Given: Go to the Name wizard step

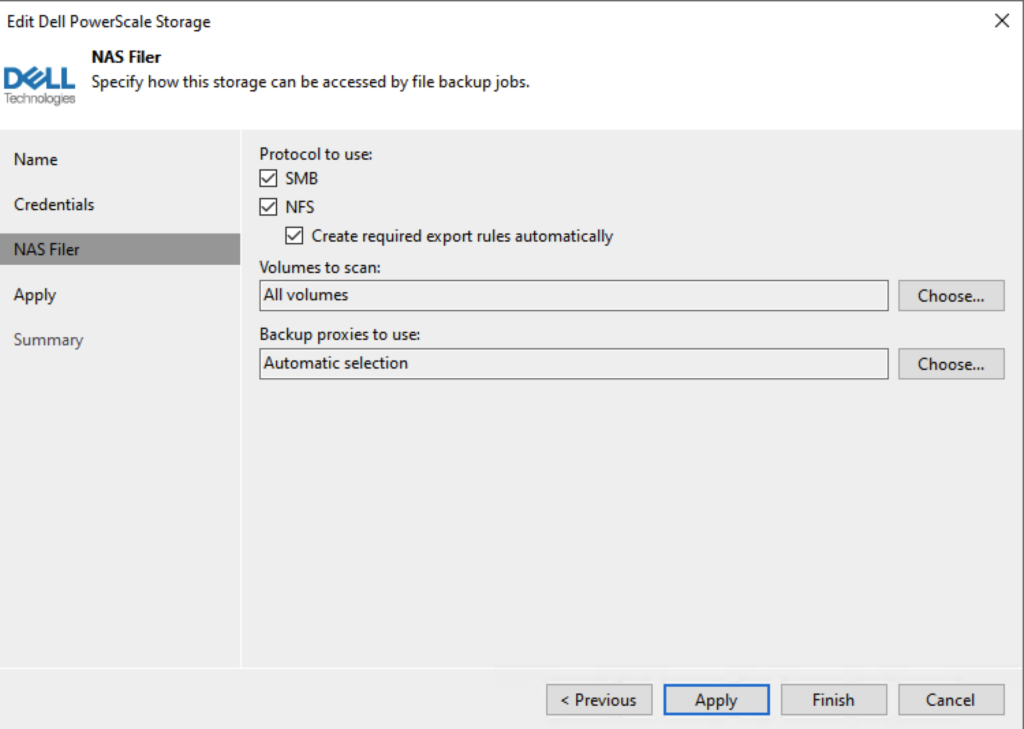Looking at the screenshot, I should pos(36,160).
